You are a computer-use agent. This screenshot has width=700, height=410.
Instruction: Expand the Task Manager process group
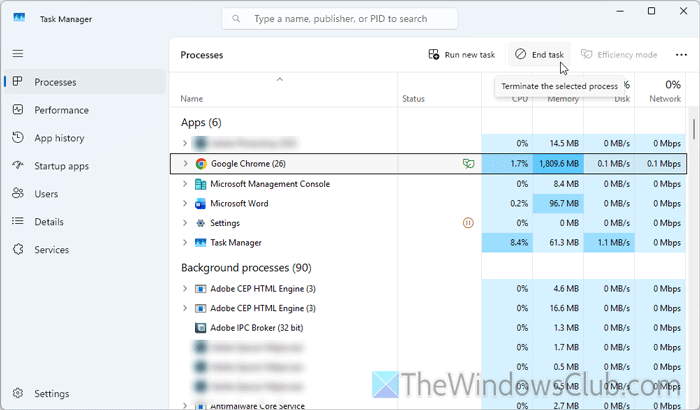(185, 243)
